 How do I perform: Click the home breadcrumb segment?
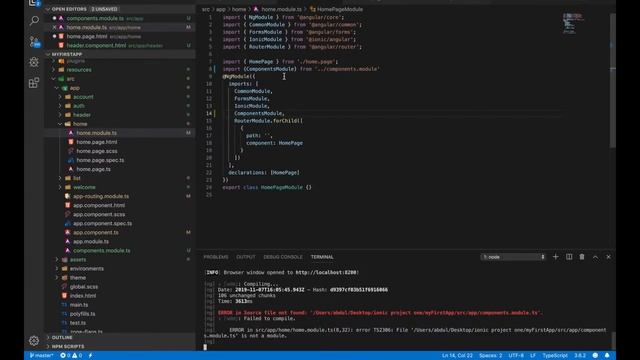pyautogui.click(x=239, y=9)
